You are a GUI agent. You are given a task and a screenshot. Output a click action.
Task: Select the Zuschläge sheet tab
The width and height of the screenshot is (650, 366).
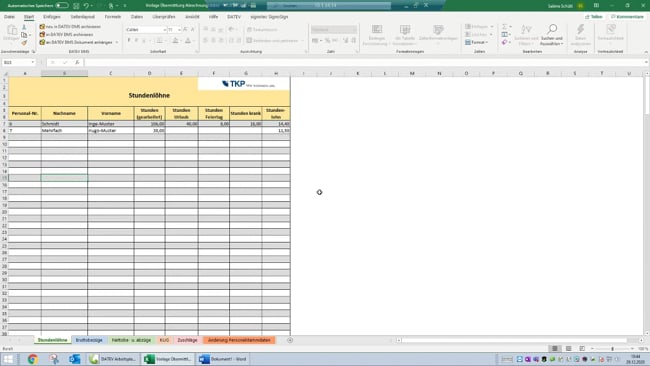pyautogui.click(x=187, y=340)
